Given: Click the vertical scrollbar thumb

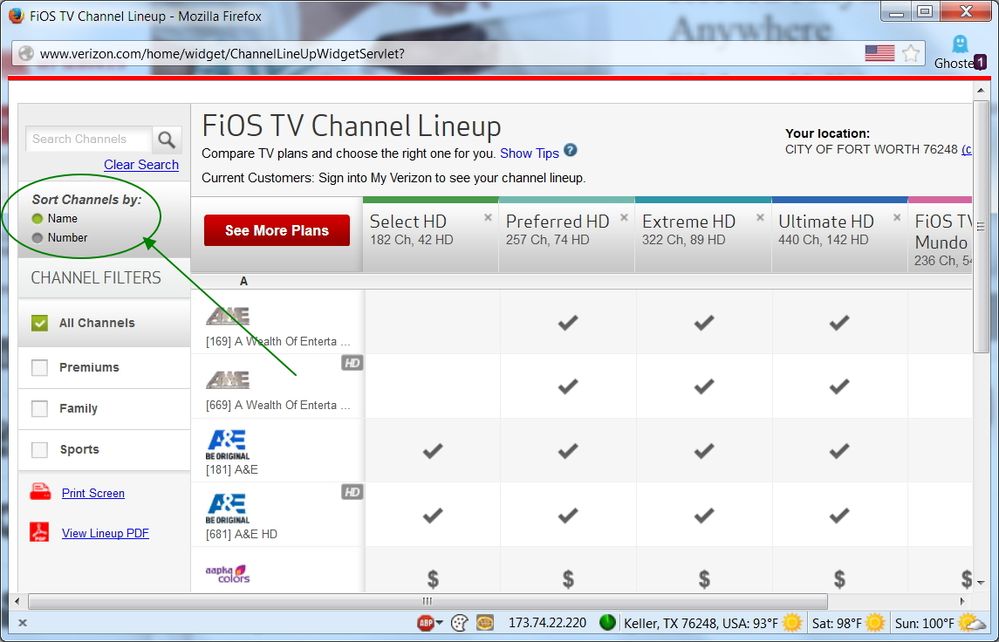Looking at the screenshot, I should (980, 226).
